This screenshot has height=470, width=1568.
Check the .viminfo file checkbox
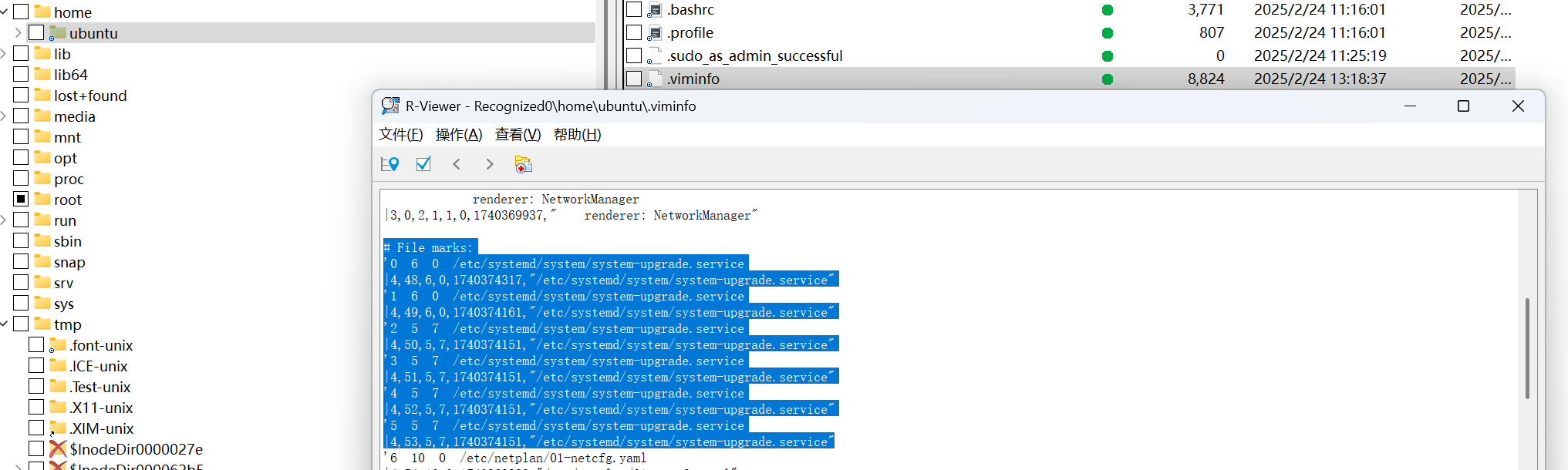coord(634,79)
